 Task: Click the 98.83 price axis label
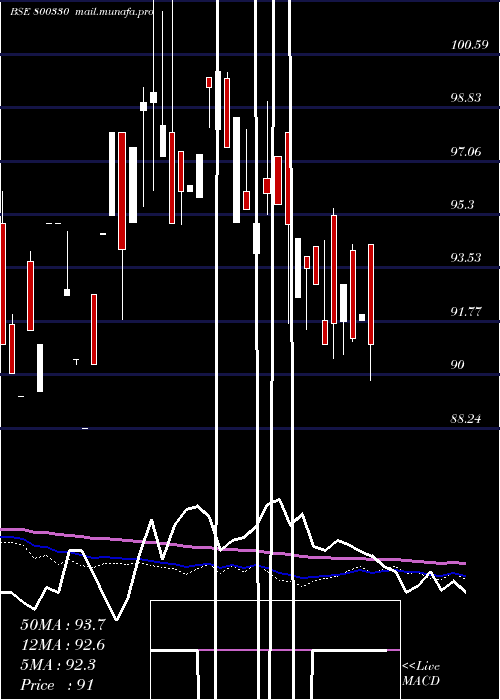[x=466, y=98]
